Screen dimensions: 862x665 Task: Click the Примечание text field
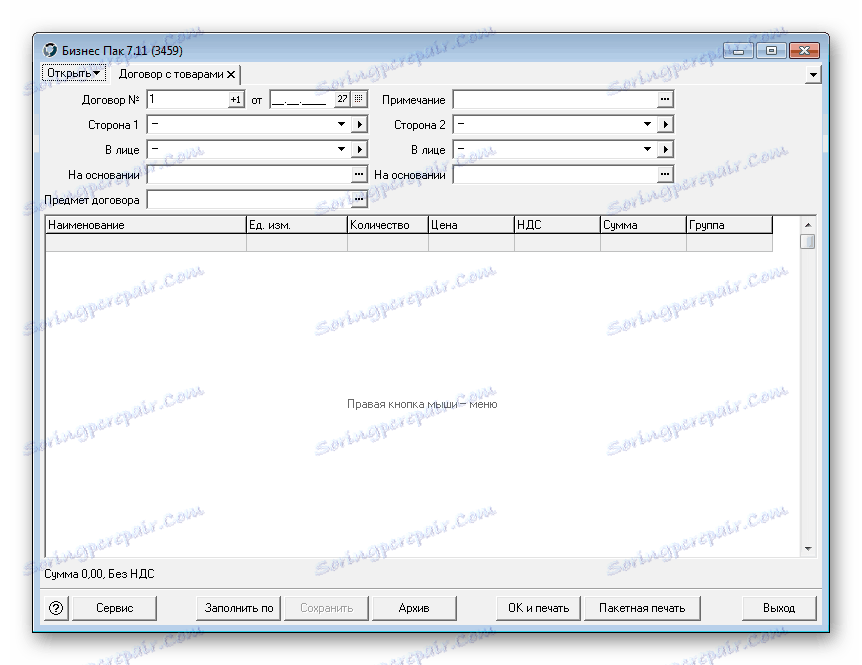tap(555, 99)
